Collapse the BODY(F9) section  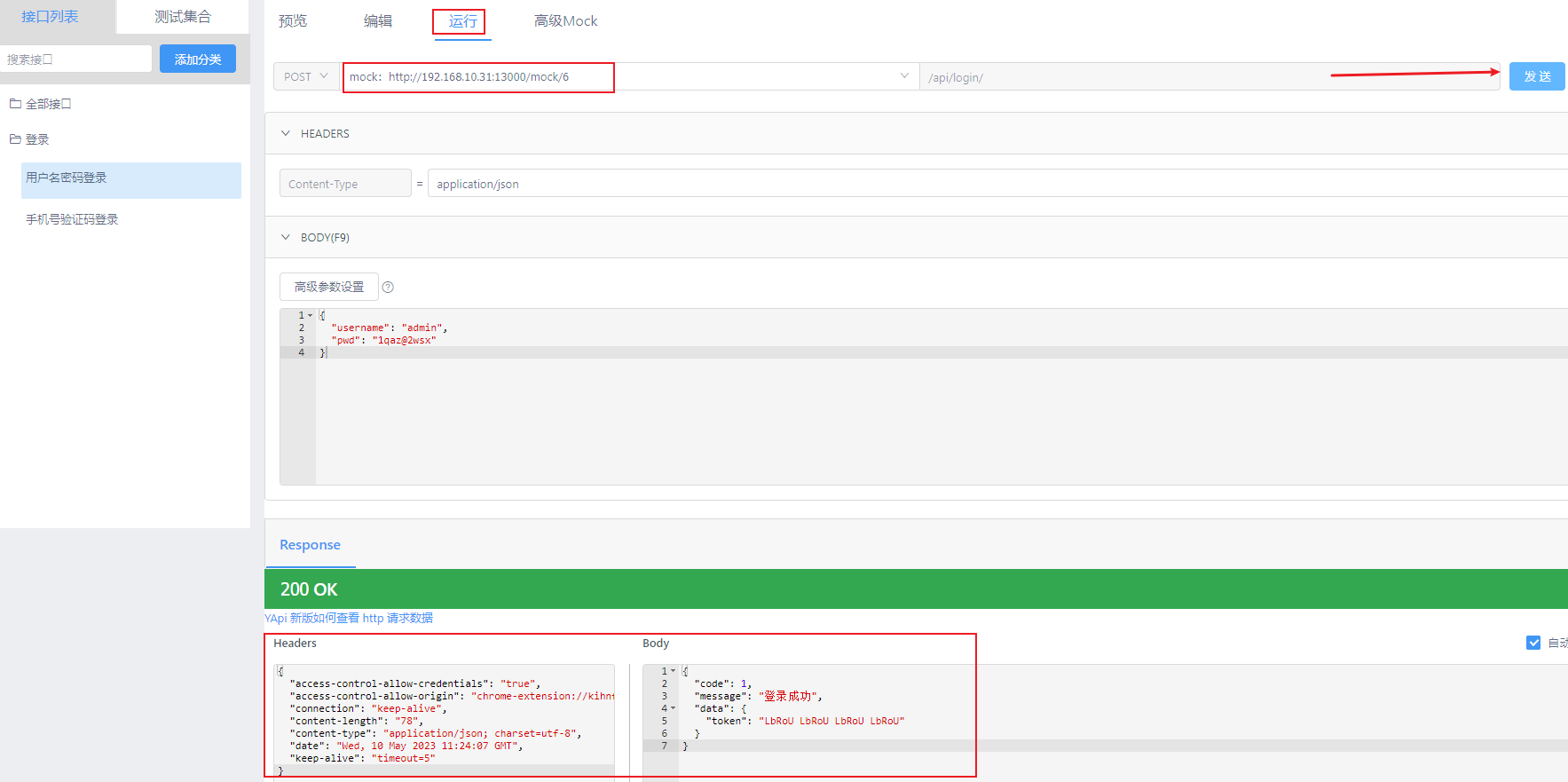pyautogui.click(x=286, y=237)
